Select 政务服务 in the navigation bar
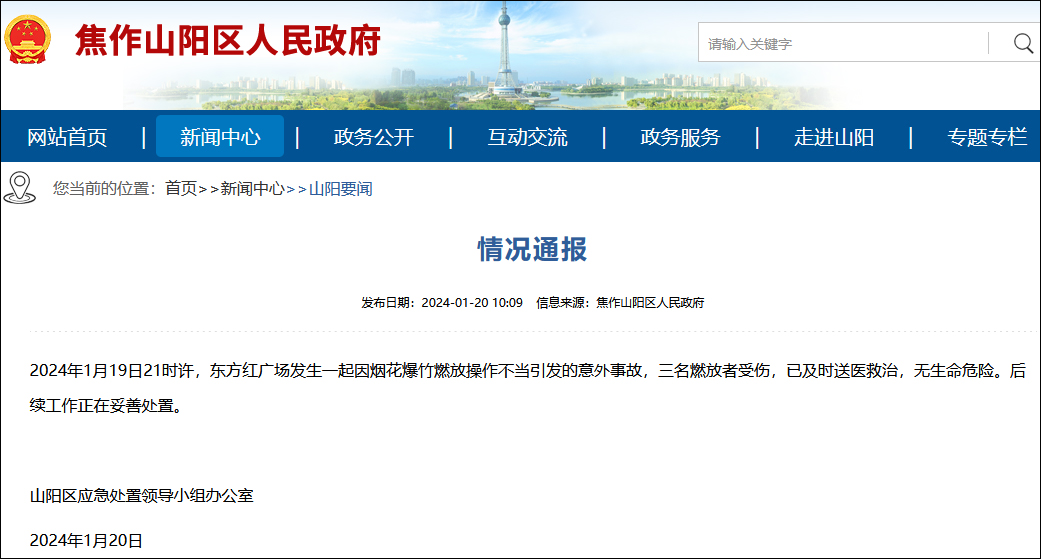Image resolution: width=1041 pixels, height=559 pixels. [x=681, y=137]
